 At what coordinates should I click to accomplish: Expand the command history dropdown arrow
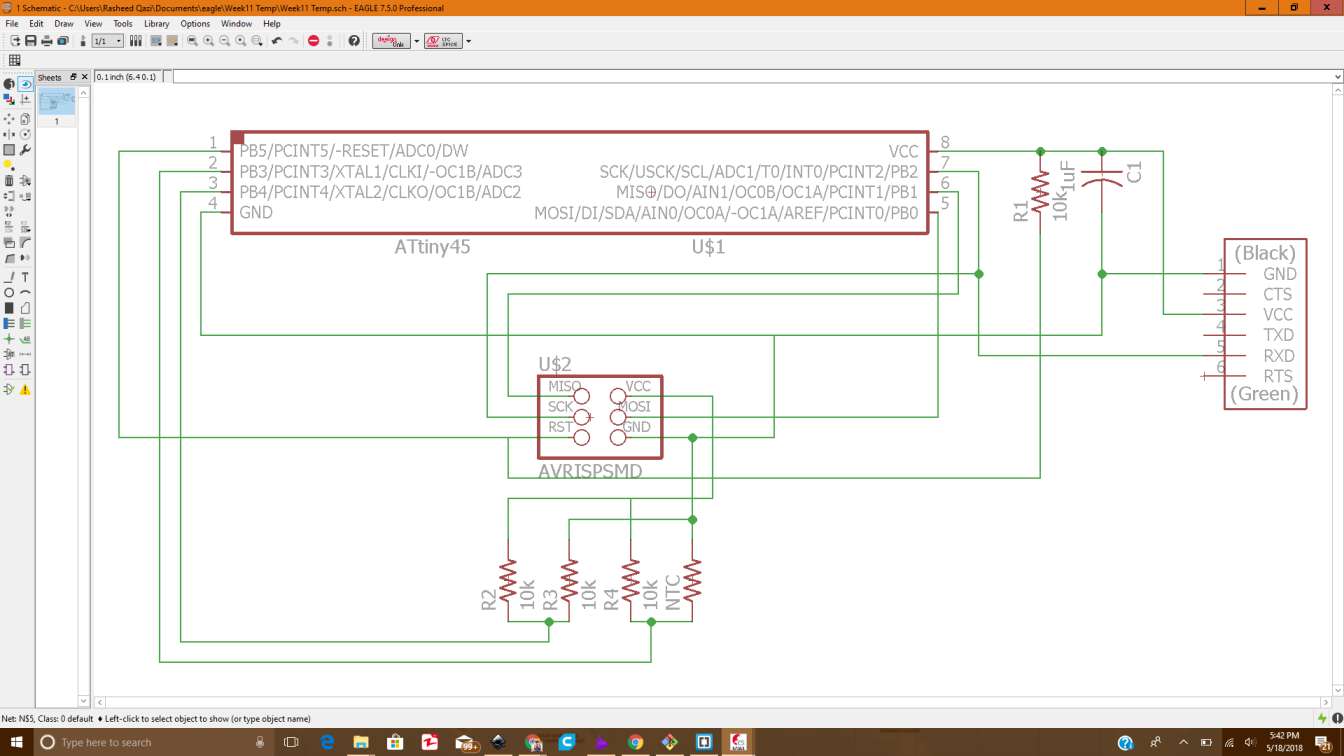(1338, 77)
